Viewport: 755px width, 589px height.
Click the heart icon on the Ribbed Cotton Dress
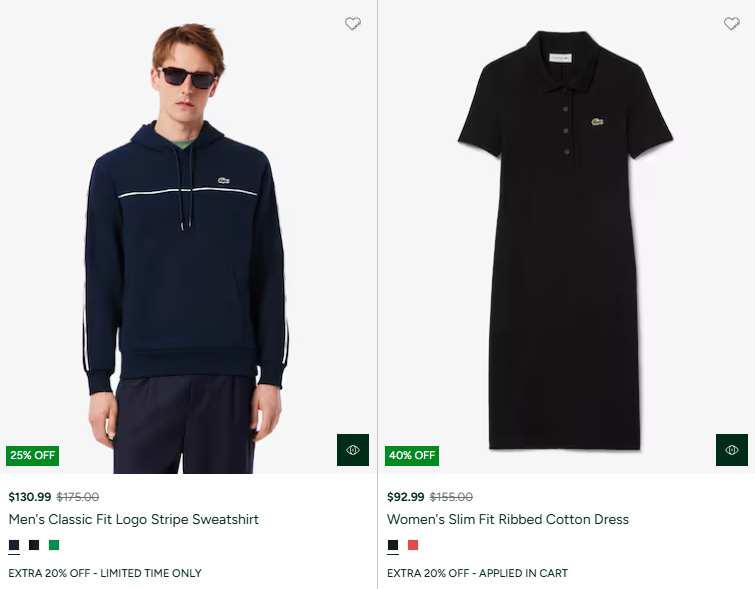731,24
